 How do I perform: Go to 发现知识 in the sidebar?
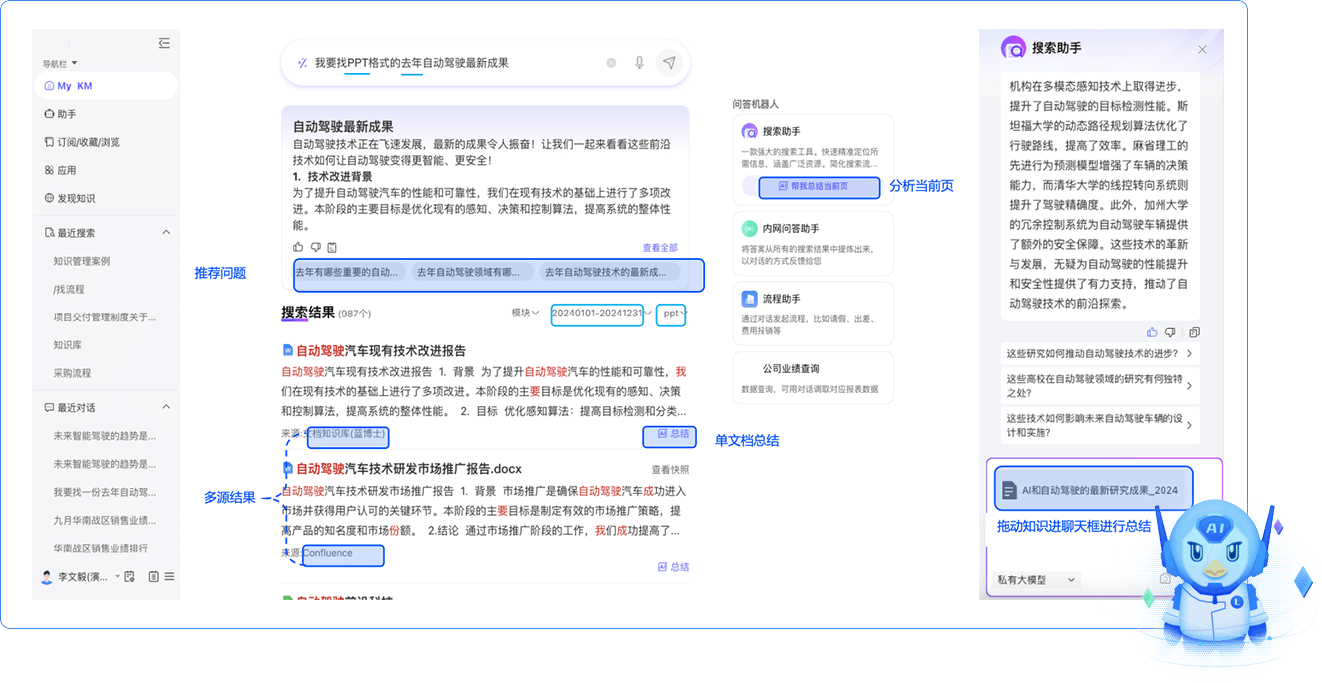(74, 198)
